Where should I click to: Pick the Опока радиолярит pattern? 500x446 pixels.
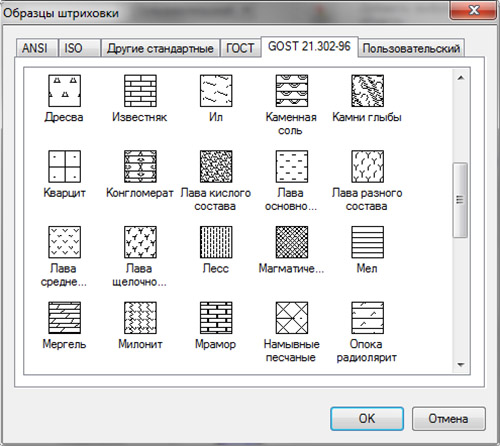[367, 318]
